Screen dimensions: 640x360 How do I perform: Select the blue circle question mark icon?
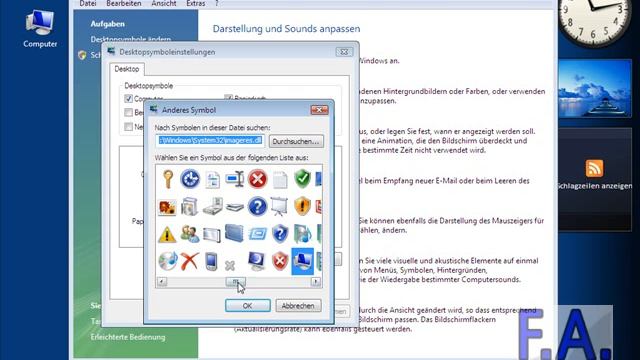coord(258,207)
